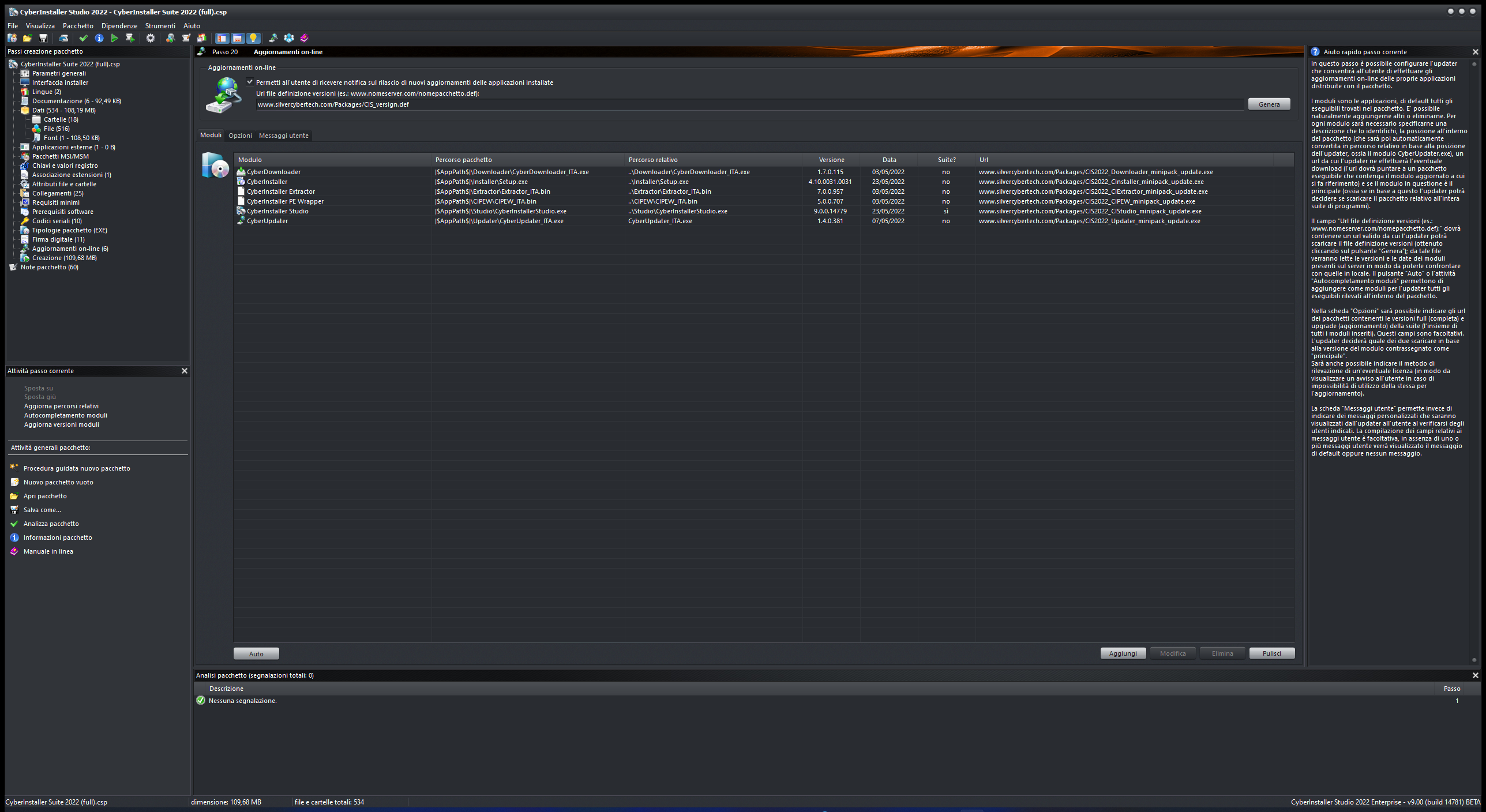Switch to the Opzioni tab

(x=240, y=136)
